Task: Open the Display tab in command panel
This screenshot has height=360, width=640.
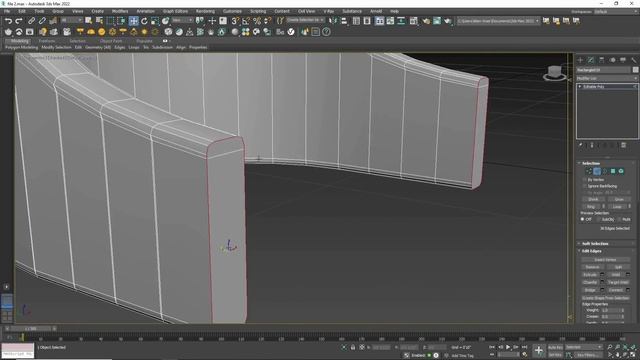Action: tap(623, 60)
